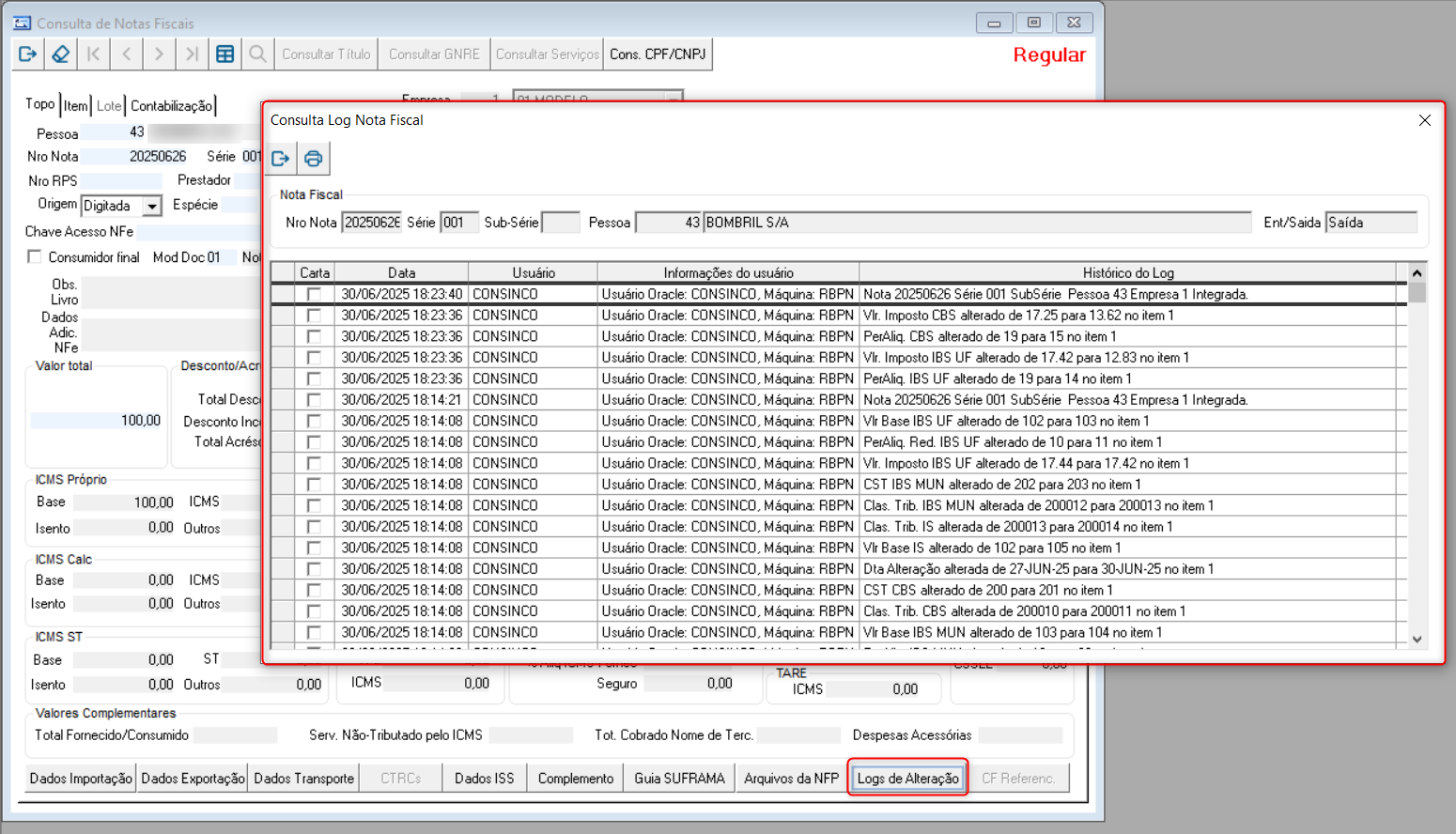
Task: Jump to the last record arrow icon
Action: tap(192, 54)
